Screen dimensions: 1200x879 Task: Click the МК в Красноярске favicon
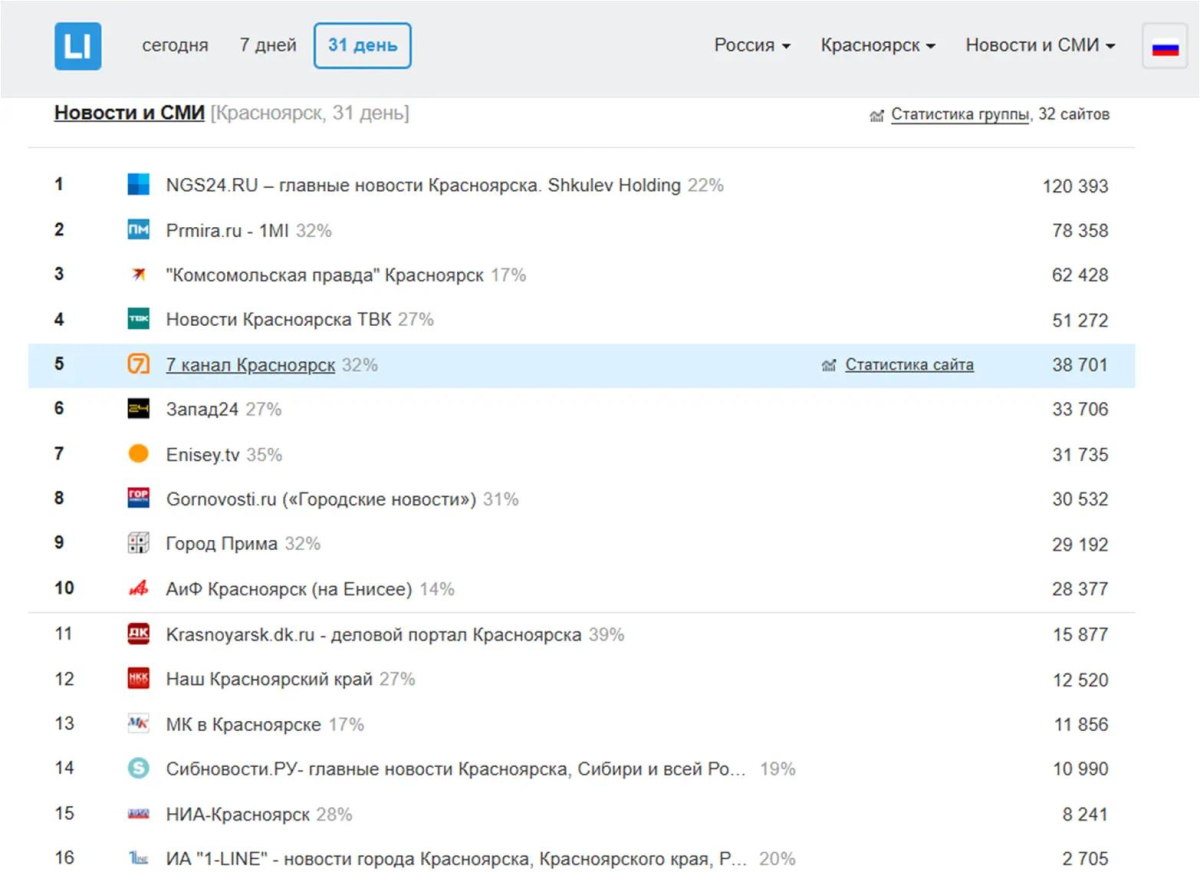click(138, 724)
